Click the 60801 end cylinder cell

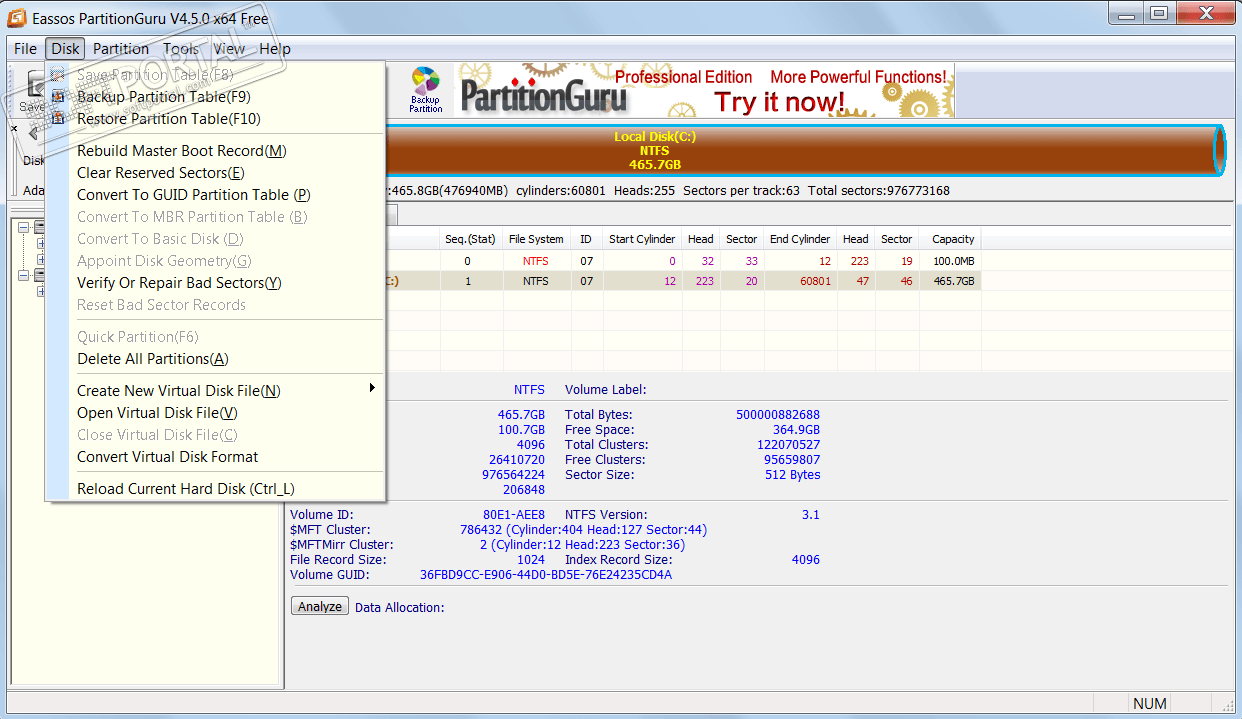point(800,281)
